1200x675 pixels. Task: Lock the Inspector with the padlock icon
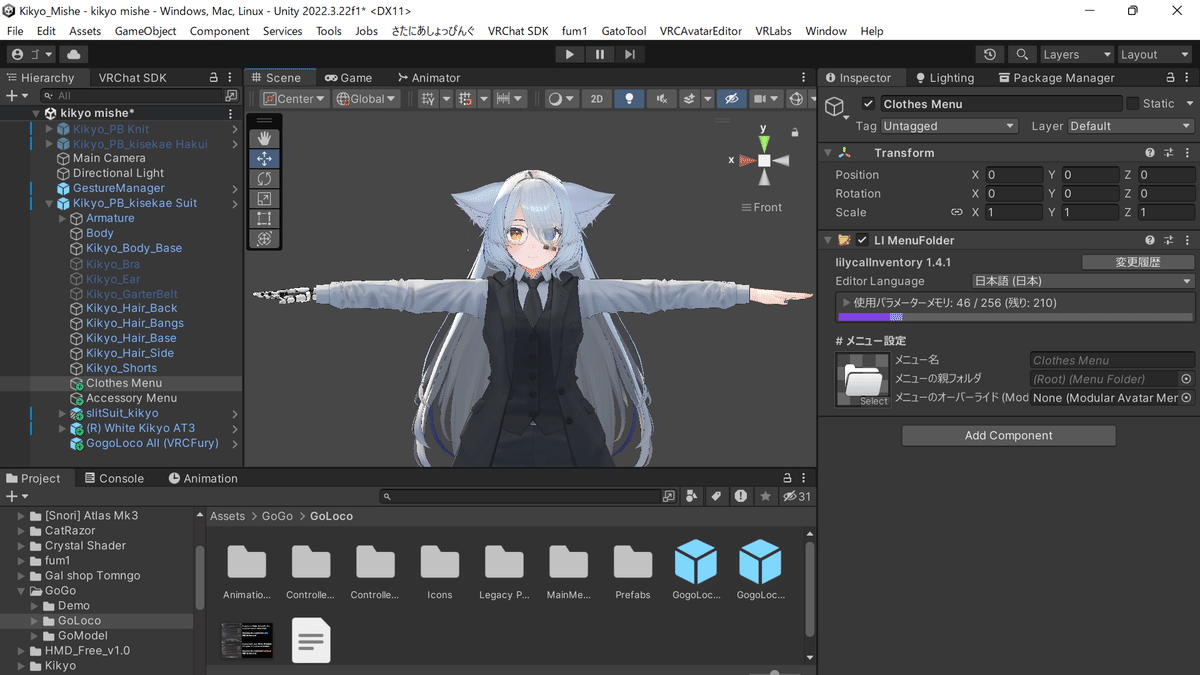pos(1168,77)
